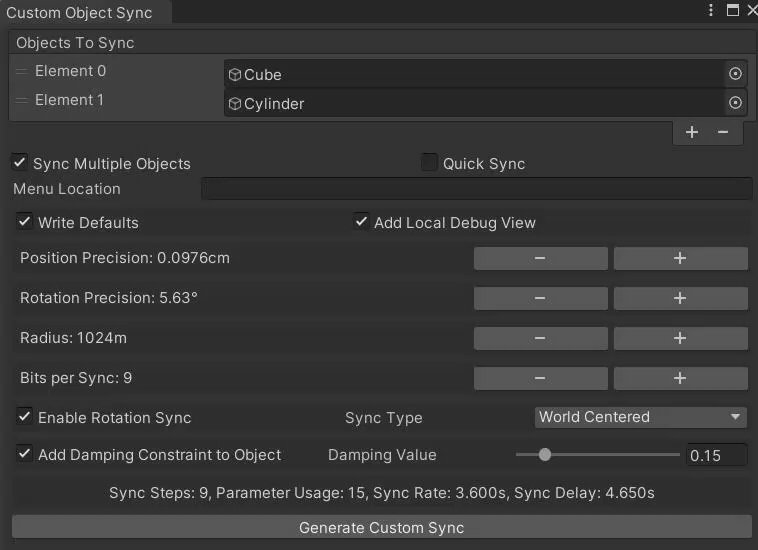Toggle Add Damping Constraint to Object checkbox
This screenshot has width=758, height=550.
[24, 453]
